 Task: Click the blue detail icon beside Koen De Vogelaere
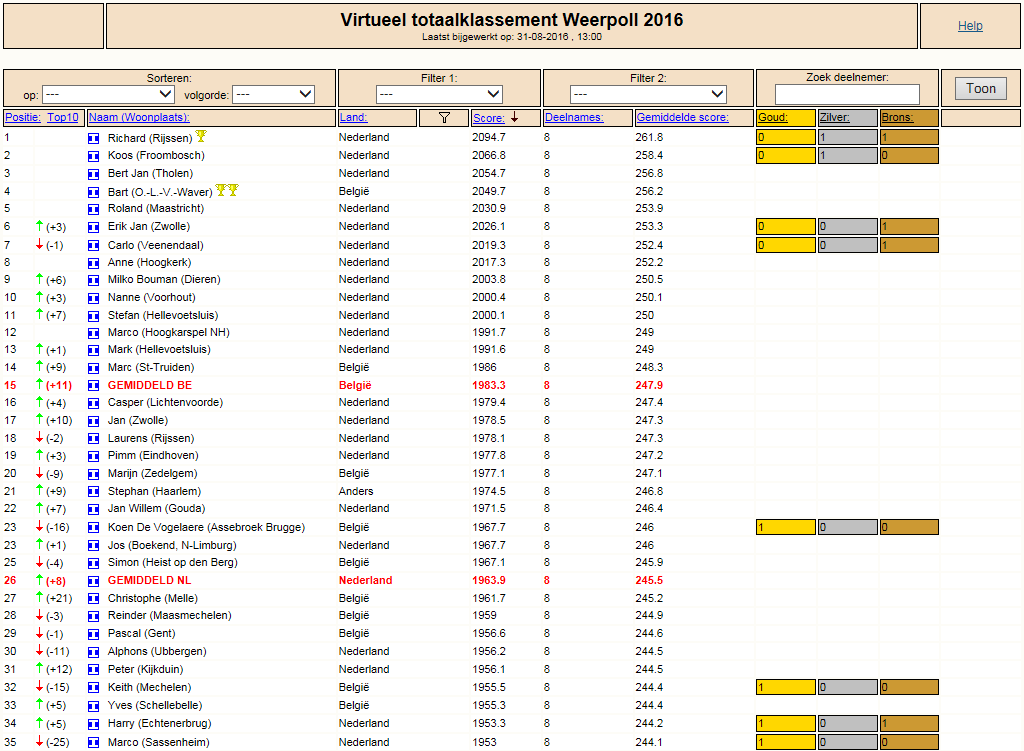pos(93,528)
